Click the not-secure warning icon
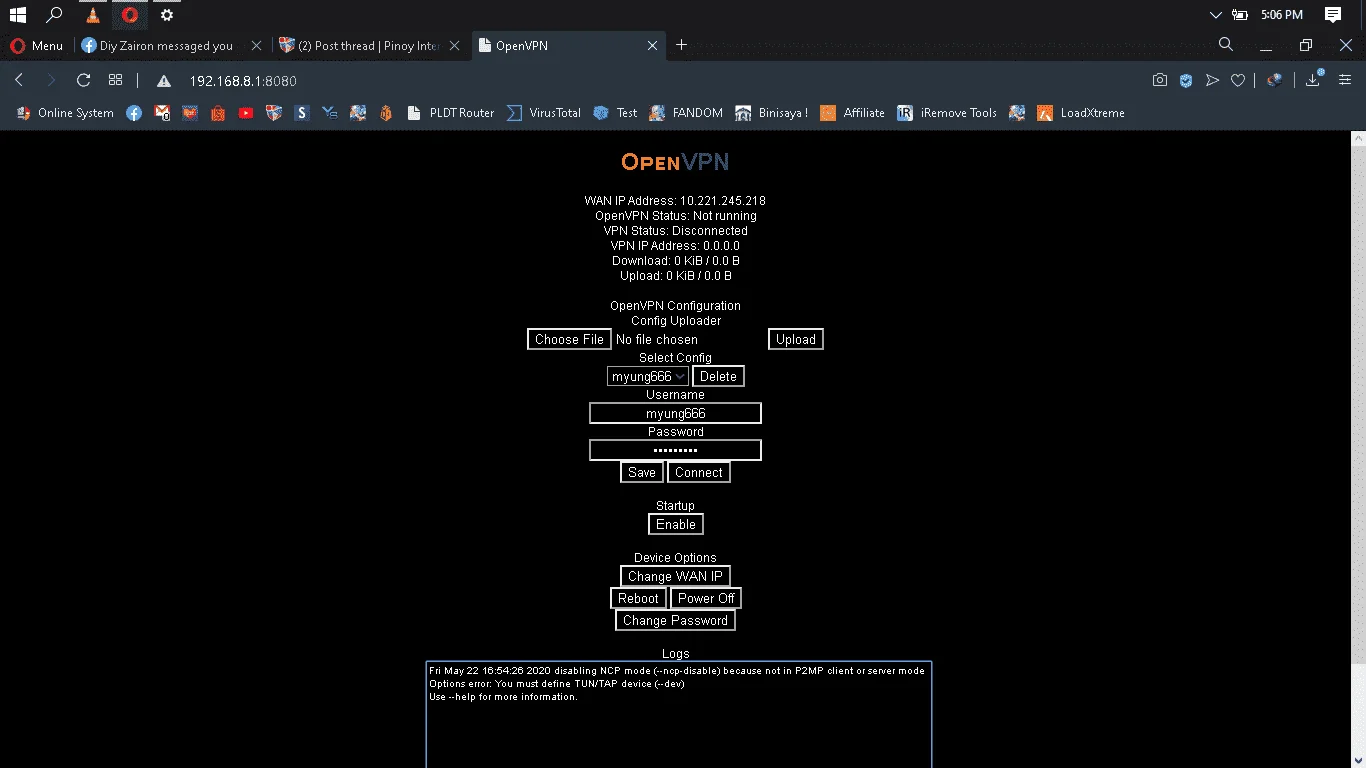Viewport: 1366px width, 768px height. pos(164,81)
